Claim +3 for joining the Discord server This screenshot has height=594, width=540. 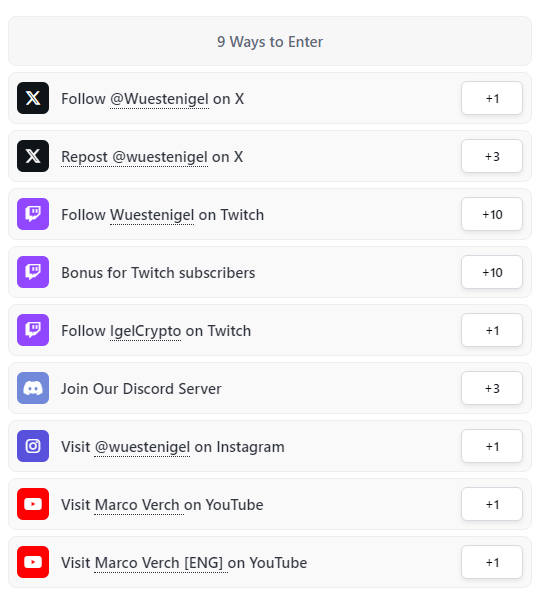(492, 388)
